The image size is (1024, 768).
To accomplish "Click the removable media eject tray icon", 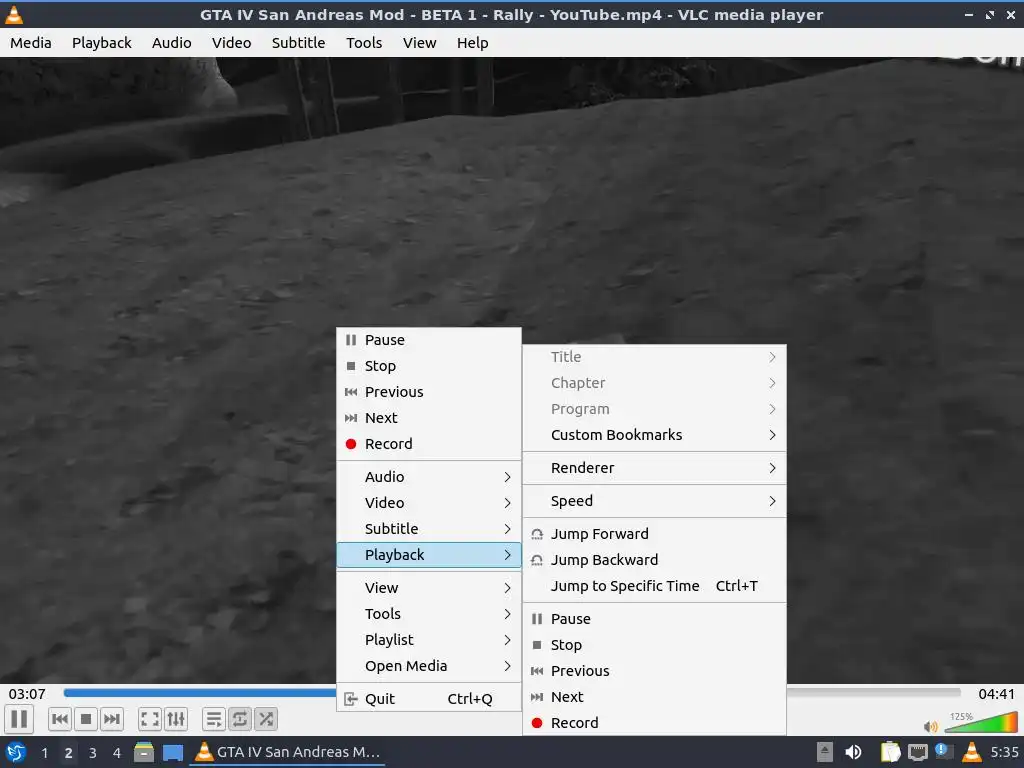I will (x=825, y=752).
